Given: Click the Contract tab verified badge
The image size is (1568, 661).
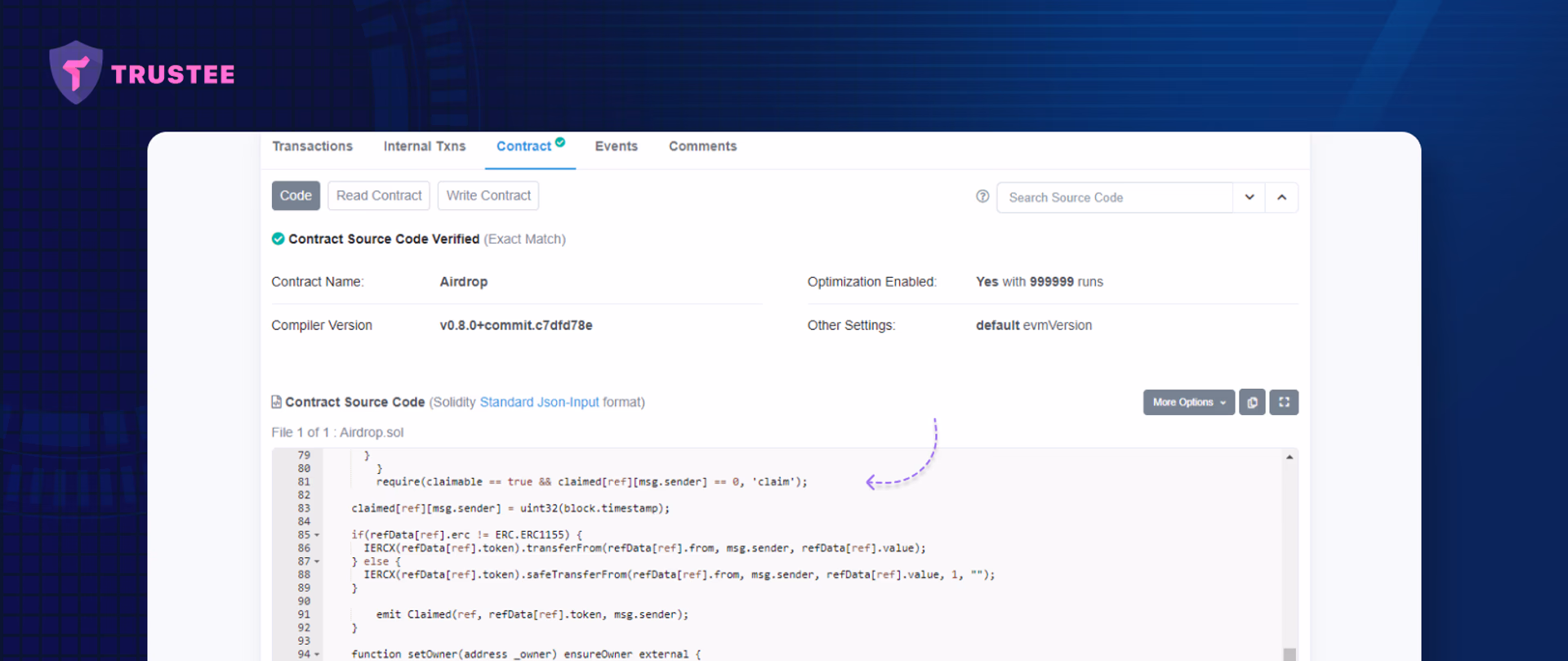Looking at the screenshot, I should (560, 142).
